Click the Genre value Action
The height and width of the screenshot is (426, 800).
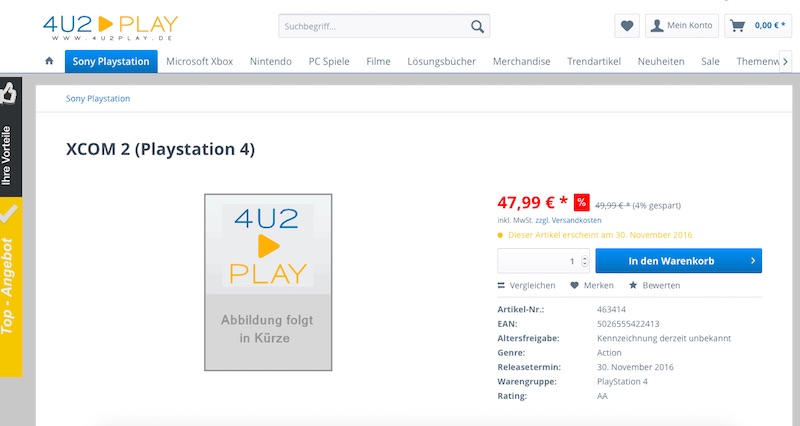609,353
